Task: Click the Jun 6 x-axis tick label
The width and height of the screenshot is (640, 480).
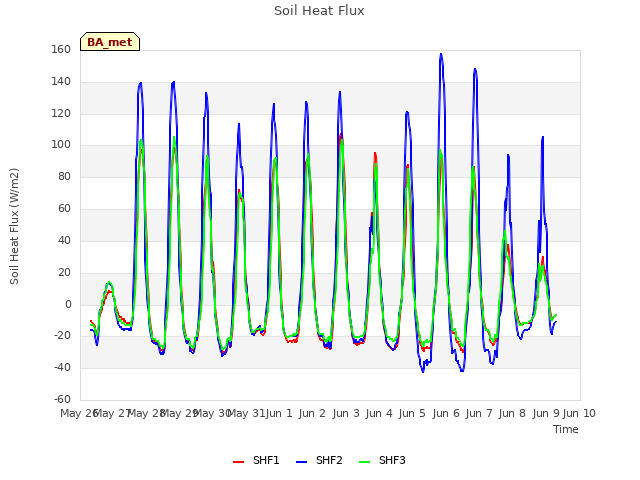Action: tap(446, 413)
